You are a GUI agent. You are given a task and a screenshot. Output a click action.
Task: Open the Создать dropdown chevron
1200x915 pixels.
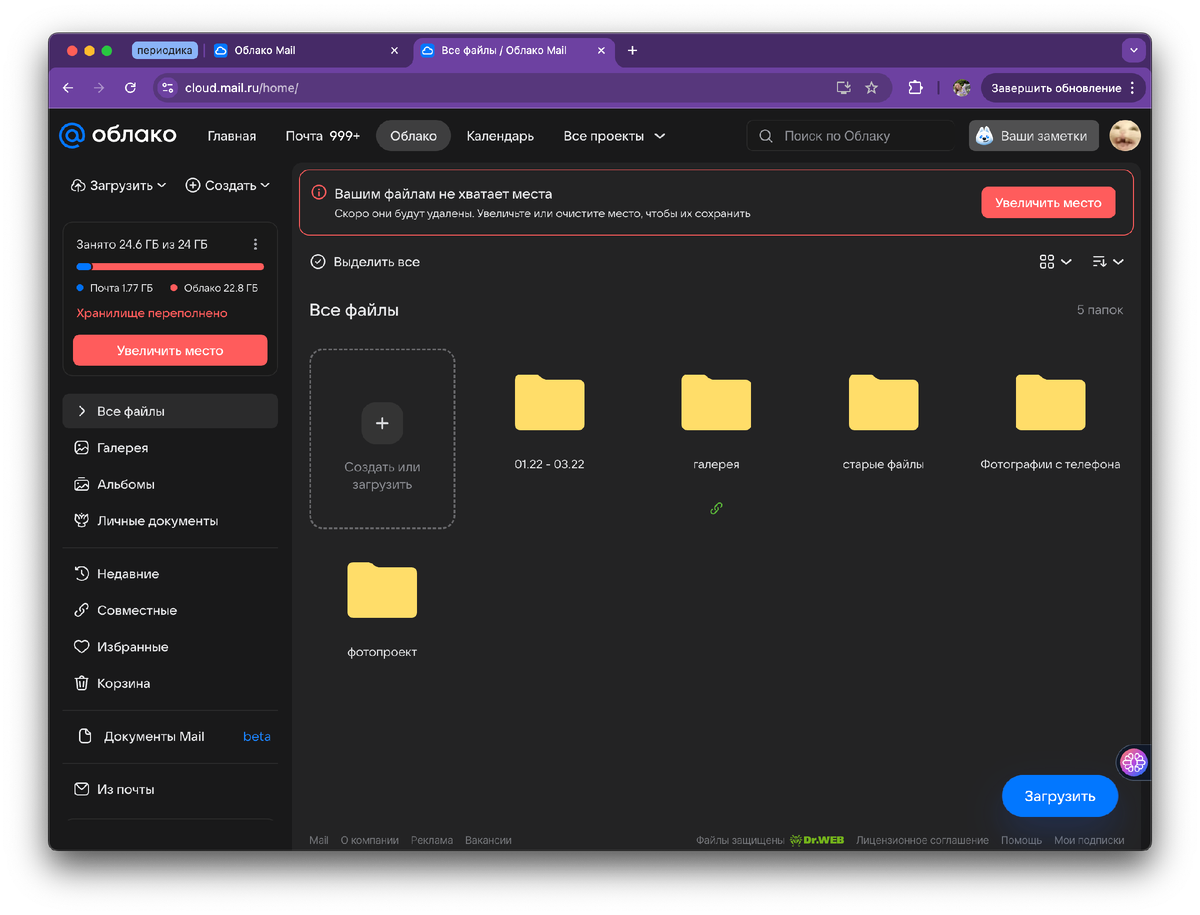pyautogui.click(x=266, y=185)
